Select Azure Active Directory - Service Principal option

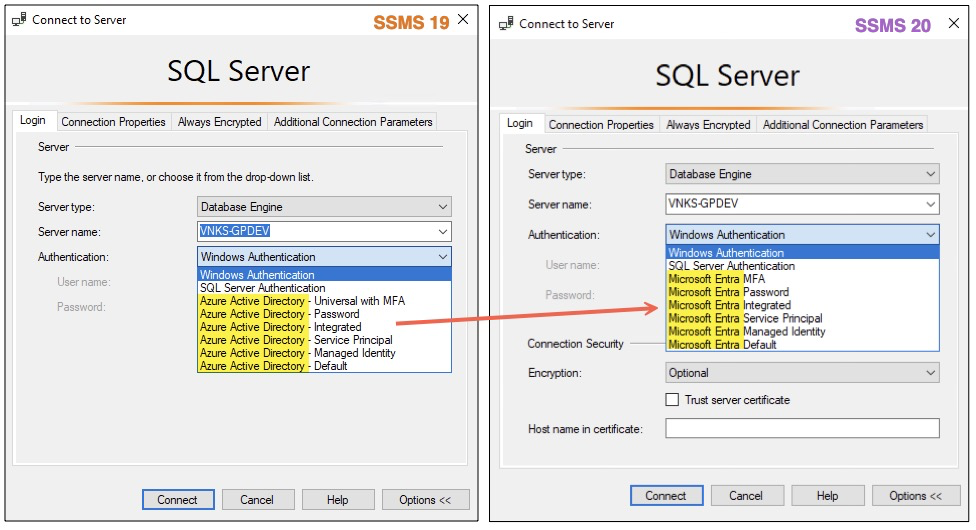tap(324, 340)
